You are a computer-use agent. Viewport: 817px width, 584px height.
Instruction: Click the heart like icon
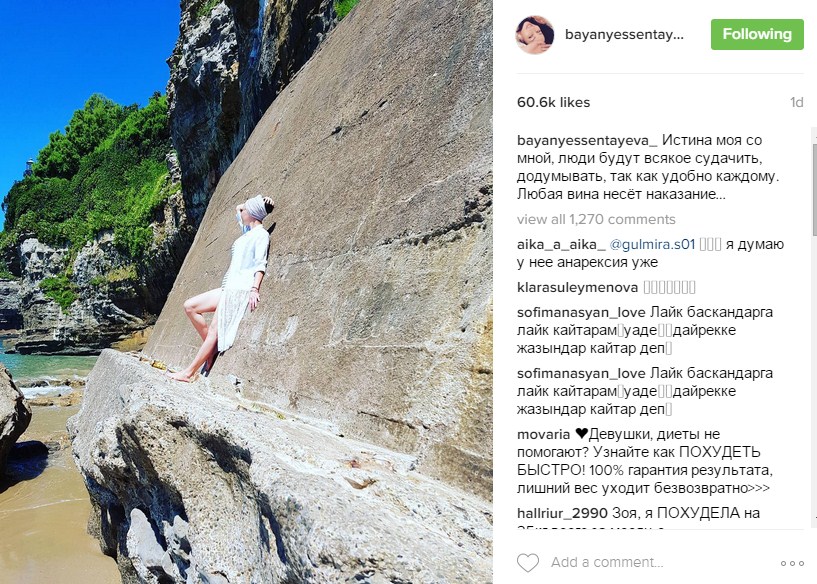click(528, 563)
